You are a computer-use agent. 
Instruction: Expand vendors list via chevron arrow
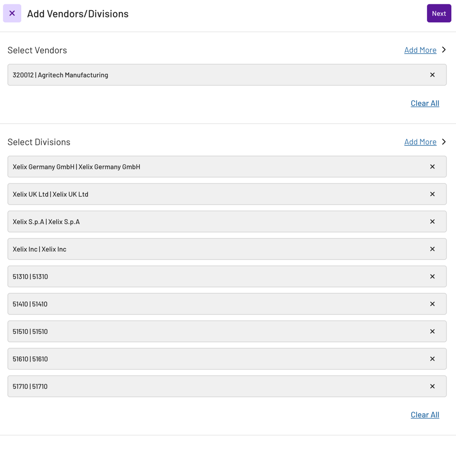444,50
